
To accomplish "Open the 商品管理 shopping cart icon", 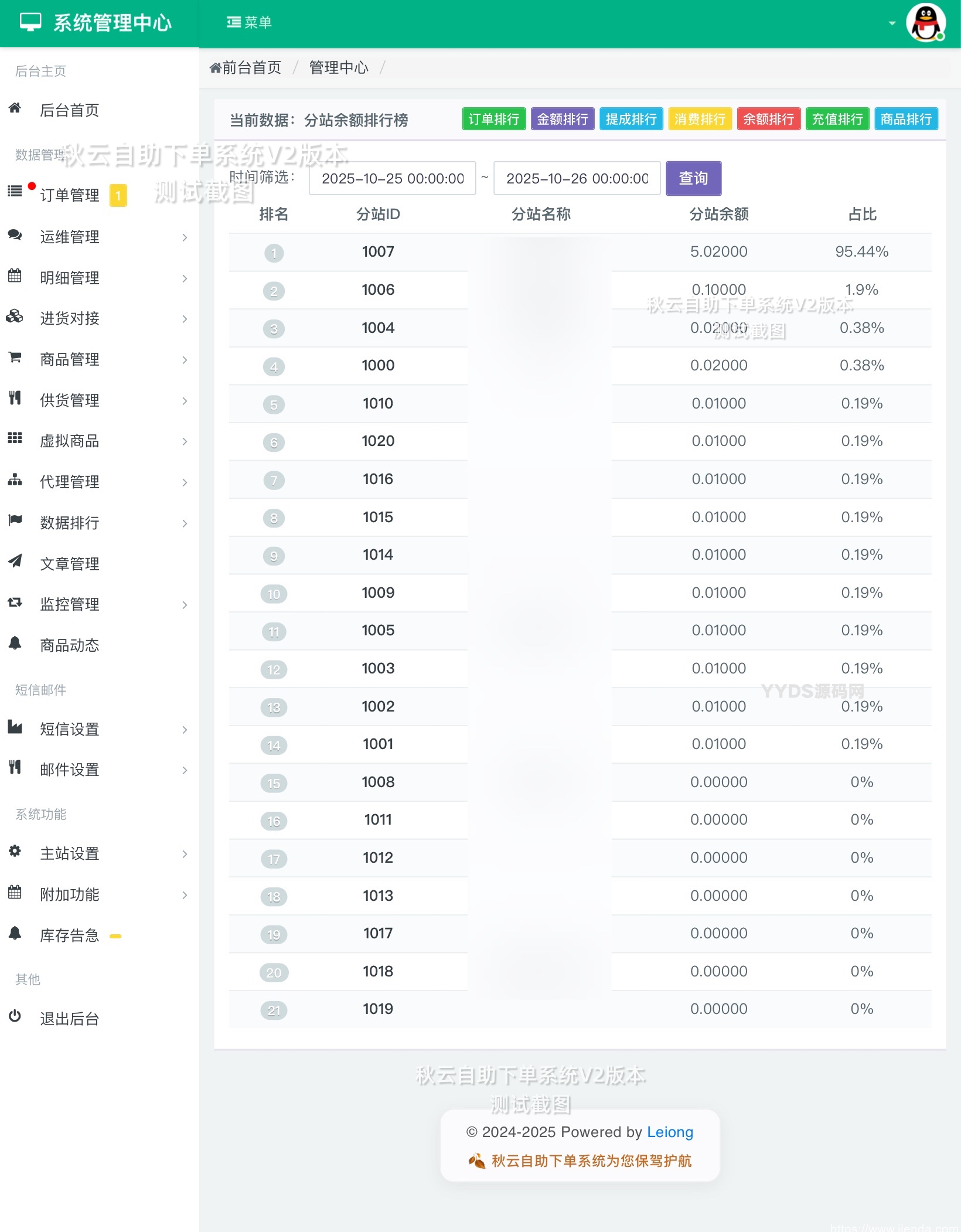I will click(x=15, y=359).
